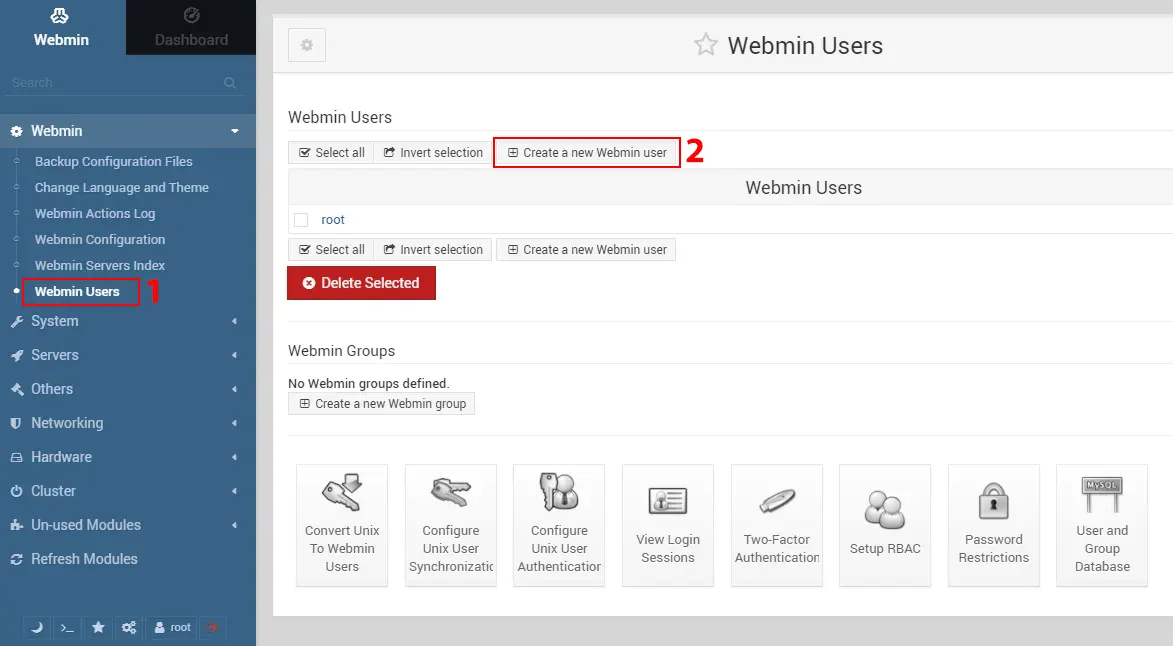1173x646 pixels.
Task: Click top Select all button
Action: click(x=331, y=153)
